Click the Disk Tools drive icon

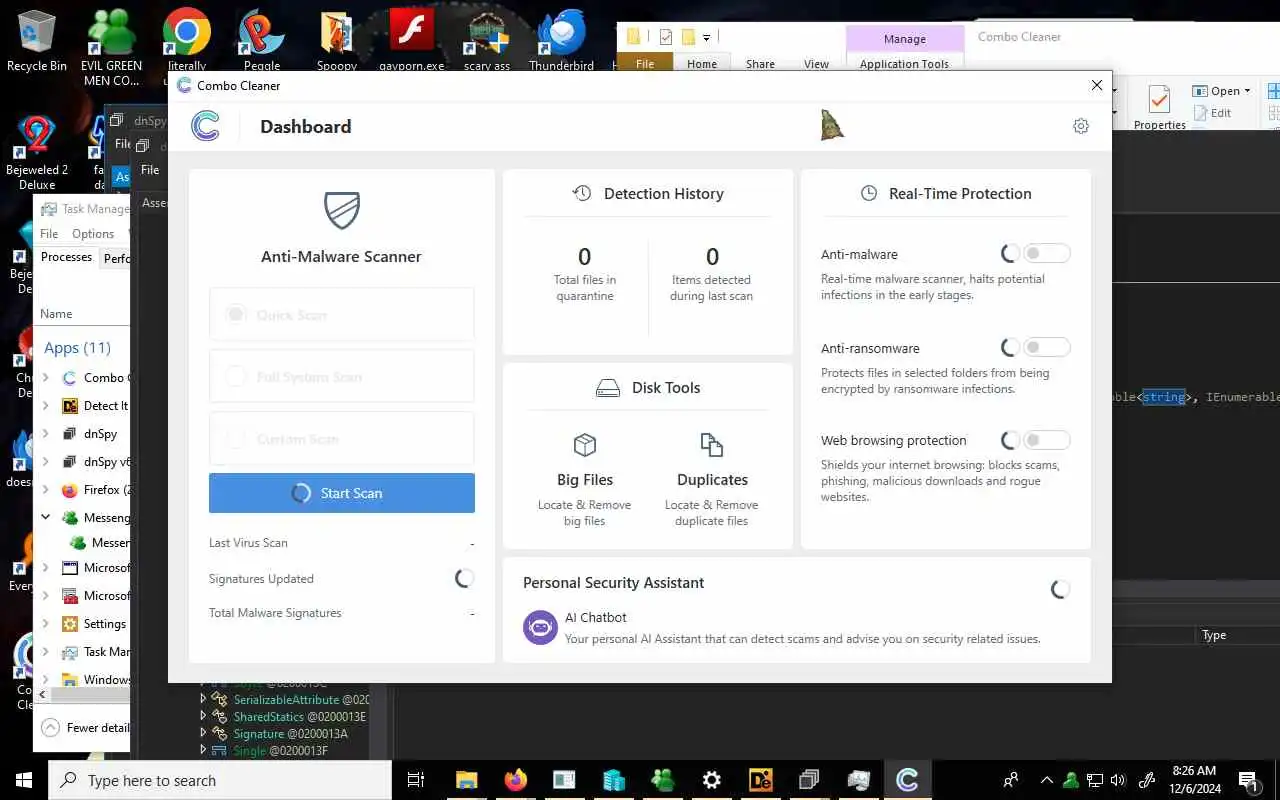tap(608, 388)
